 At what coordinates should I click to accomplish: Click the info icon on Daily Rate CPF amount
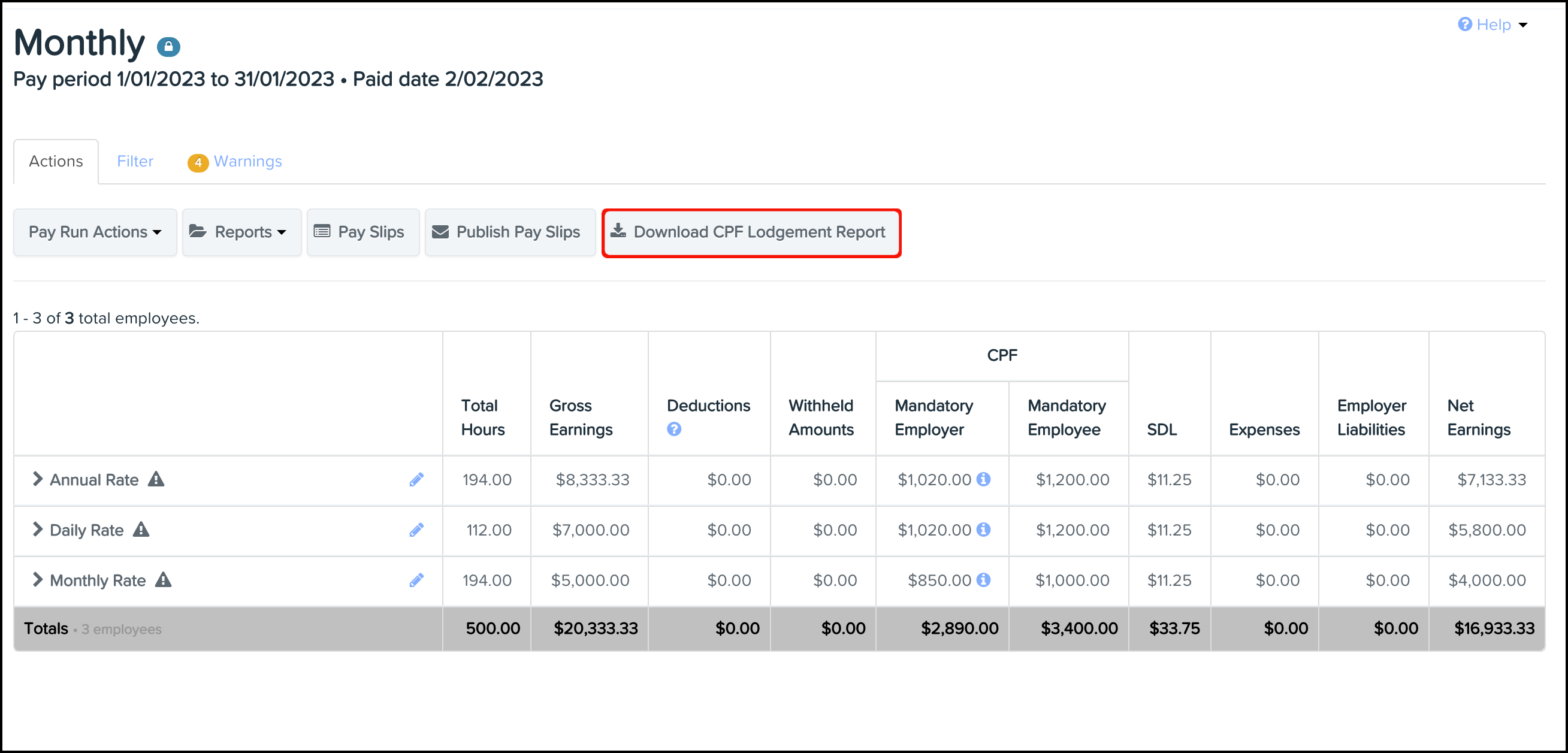(984, 530)
